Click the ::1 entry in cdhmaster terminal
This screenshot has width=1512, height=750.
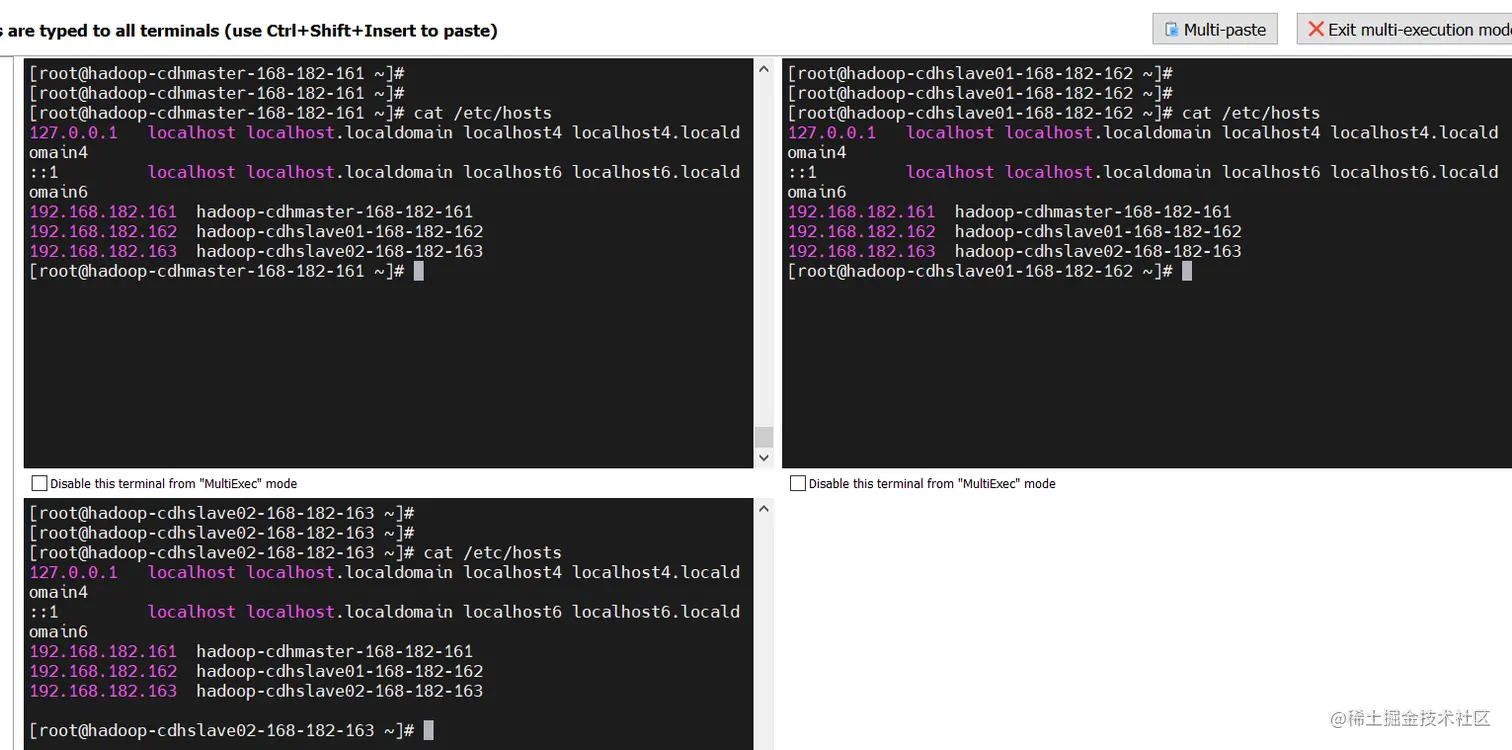(44, 172)
